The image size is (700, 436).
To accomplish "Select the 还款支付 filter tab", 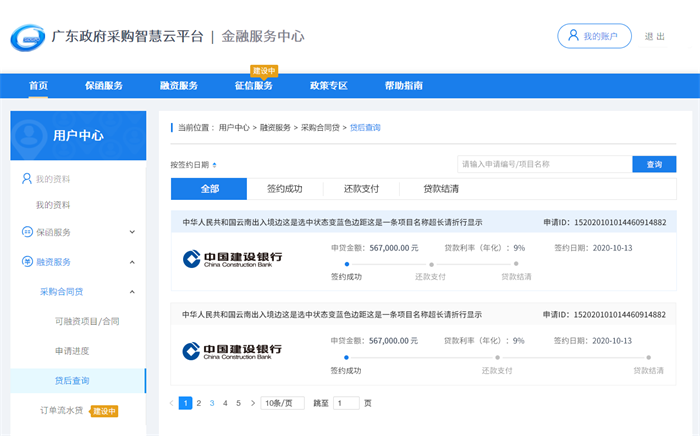I will click(x=361, y=189).
